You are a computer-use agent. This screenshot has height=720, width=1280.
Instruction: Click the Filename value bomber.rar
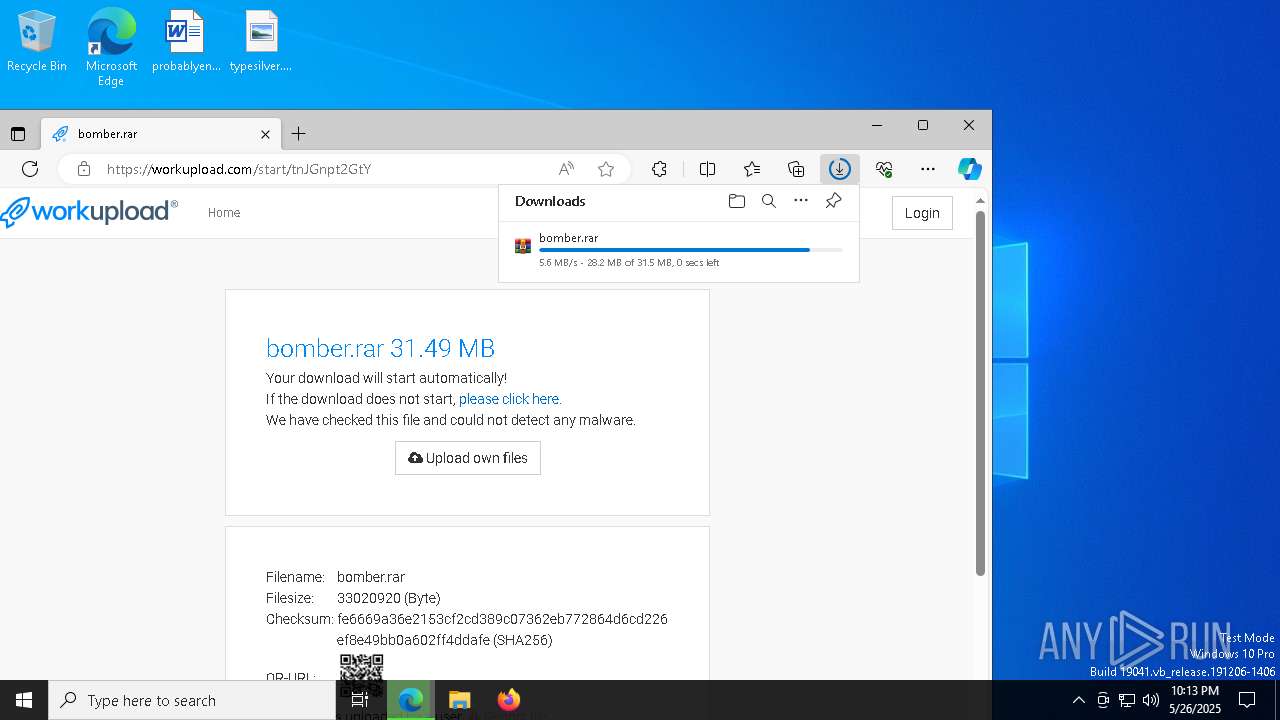click(x=371, y=577)
